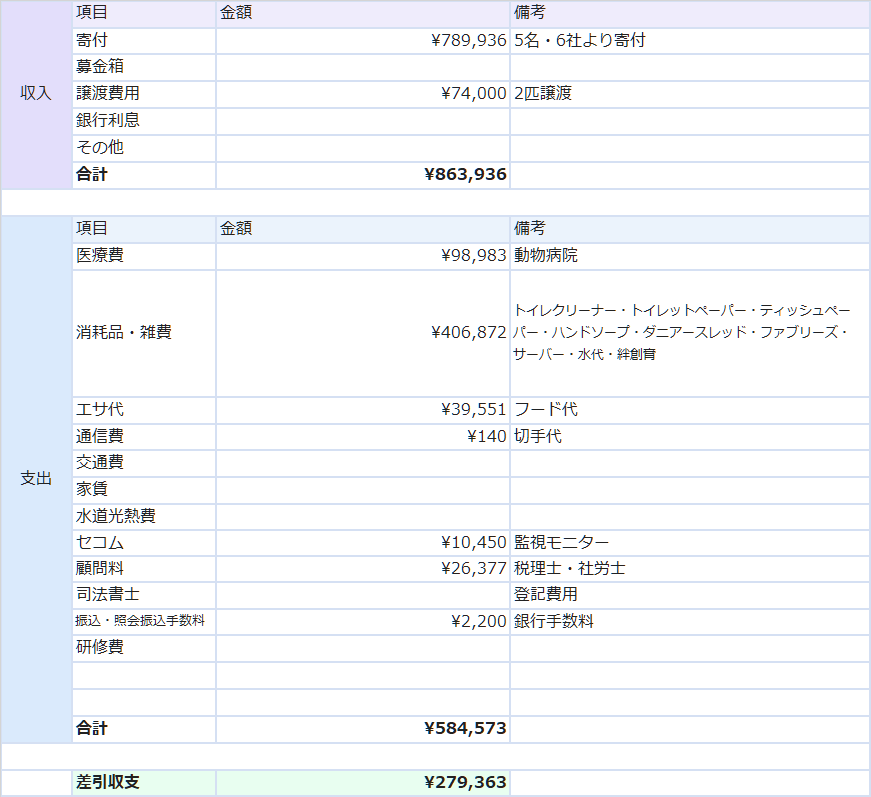Viewport: 871px width, 797px height.
Task: Click the expenses total ¥584,573 cell
Action: [362, 729]
